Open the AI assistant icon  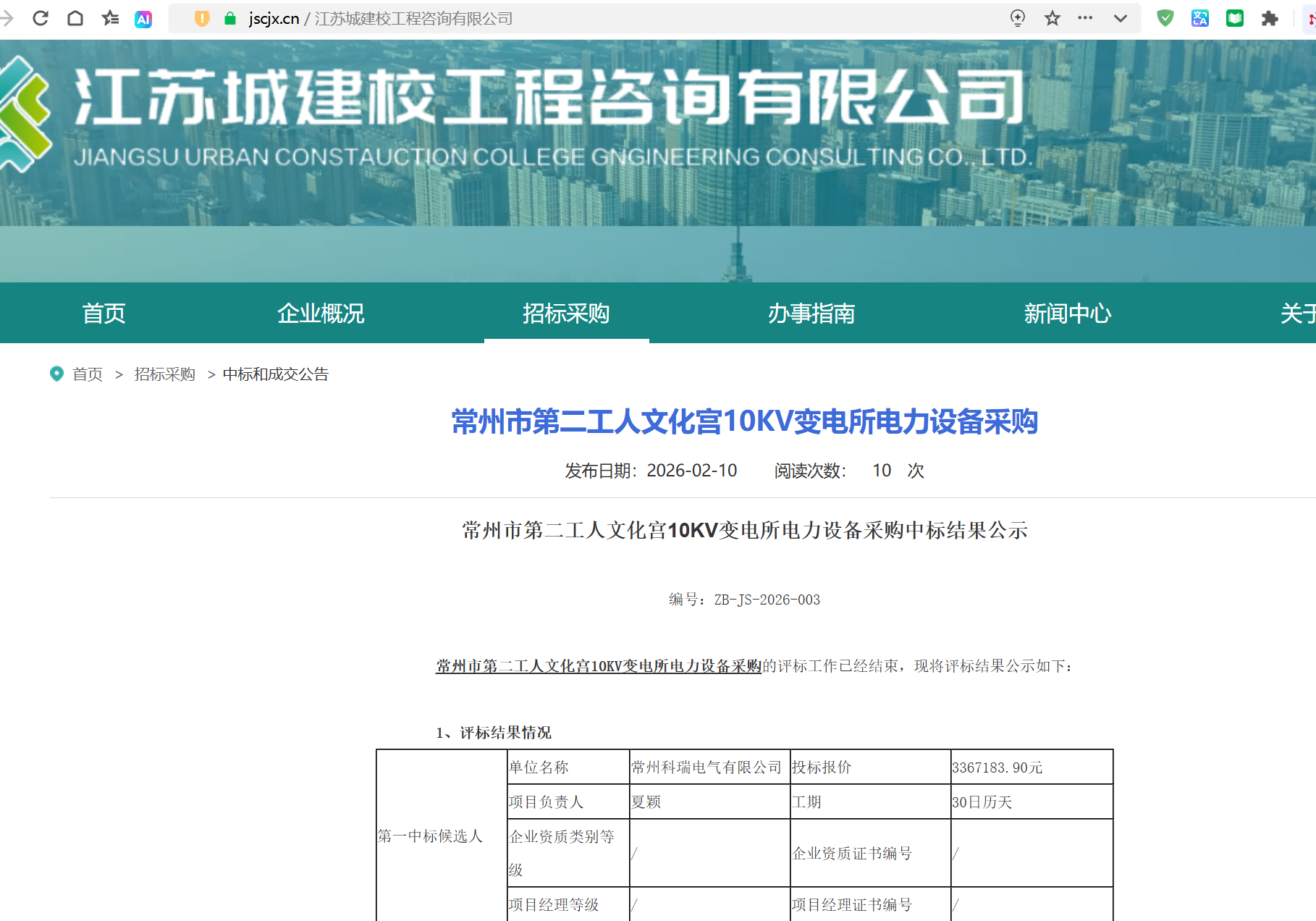coord(143,19)
